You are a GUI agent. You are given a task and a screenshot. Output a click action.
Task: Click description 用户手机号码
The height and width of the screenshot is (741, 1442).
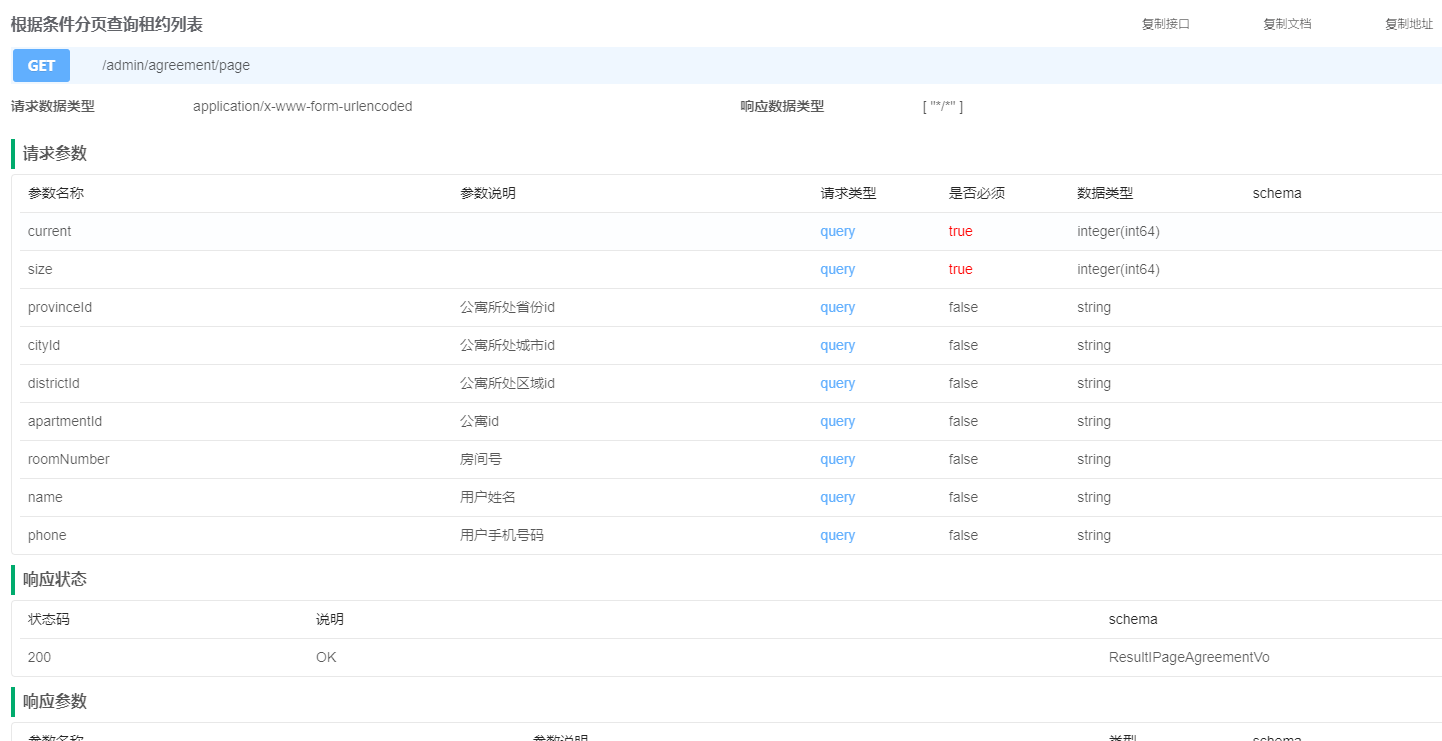pos(502,535)
